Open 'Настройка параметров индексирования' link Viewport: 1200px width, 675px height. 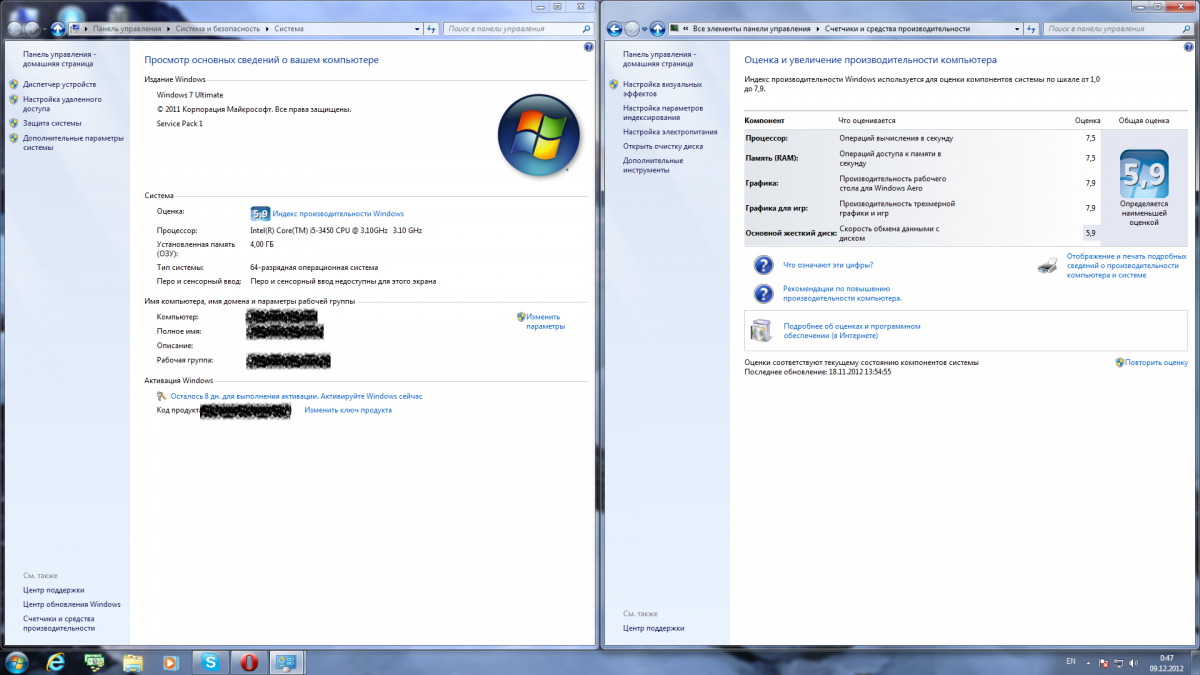(663, 112)
